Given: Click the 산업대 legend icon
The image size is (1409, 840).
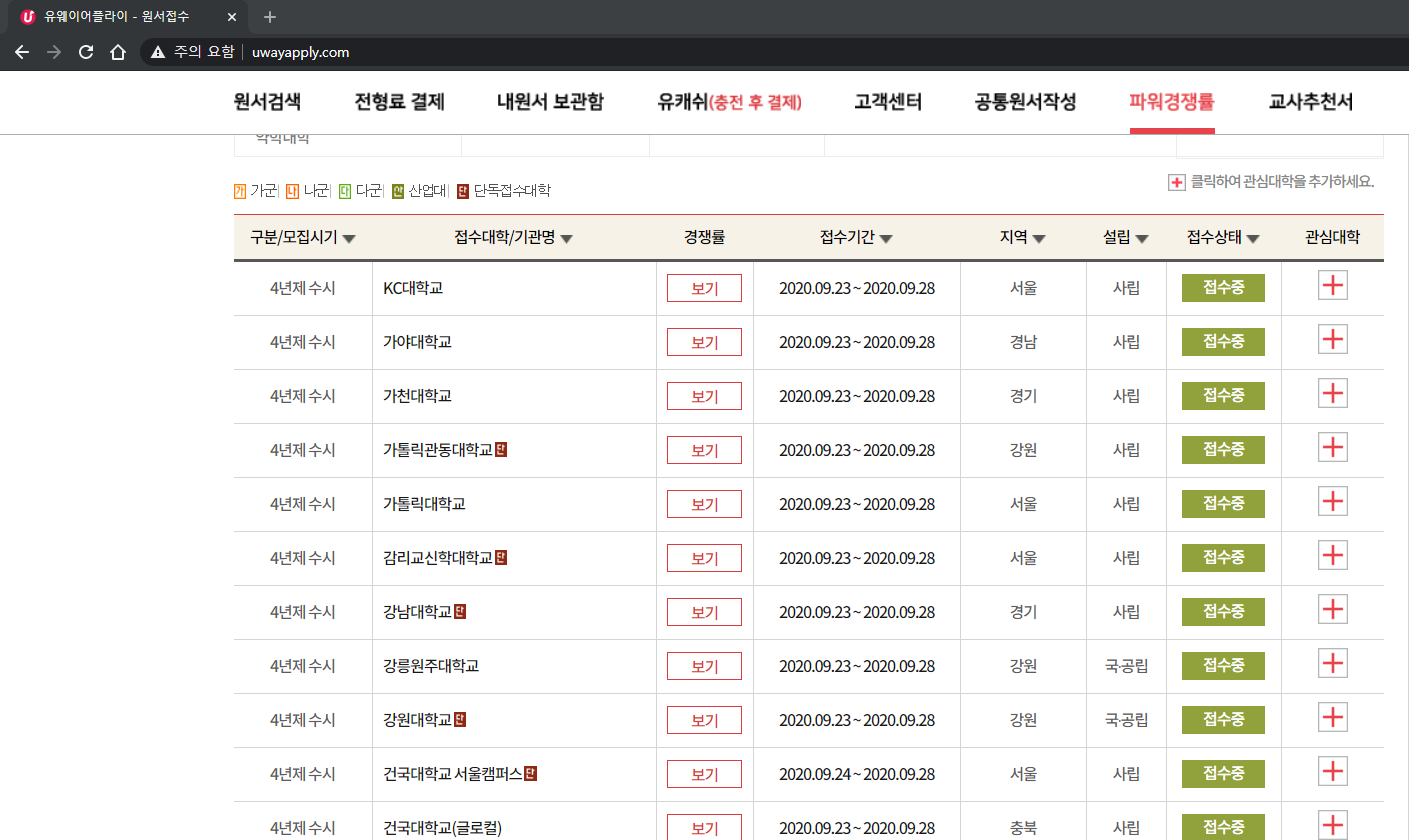Looking at the screenshot, I should pyautogui.click(x=397, y=190).
